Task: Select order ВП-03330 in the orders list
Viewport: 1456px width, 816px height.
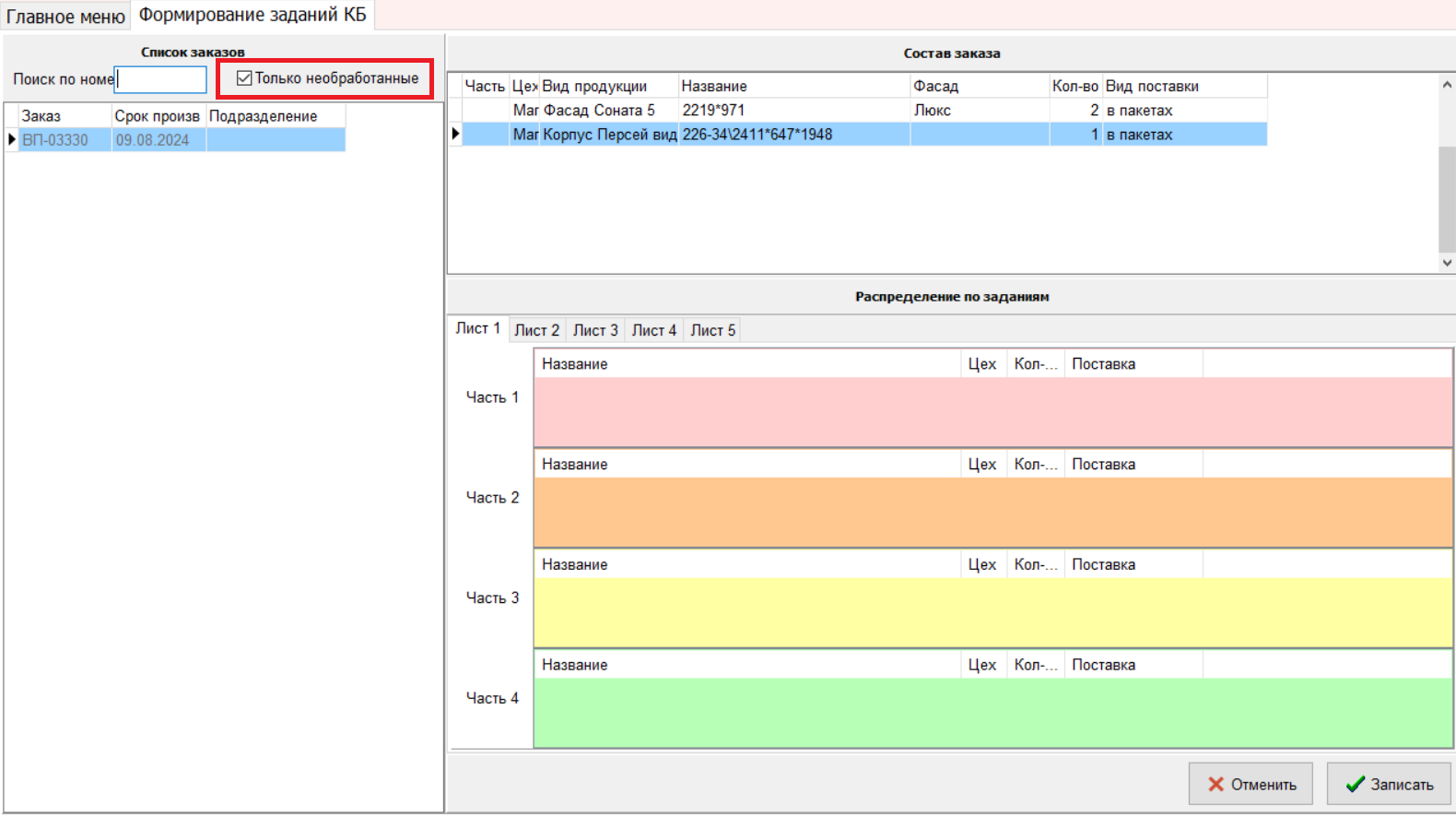Action: [x=55, y=140]
